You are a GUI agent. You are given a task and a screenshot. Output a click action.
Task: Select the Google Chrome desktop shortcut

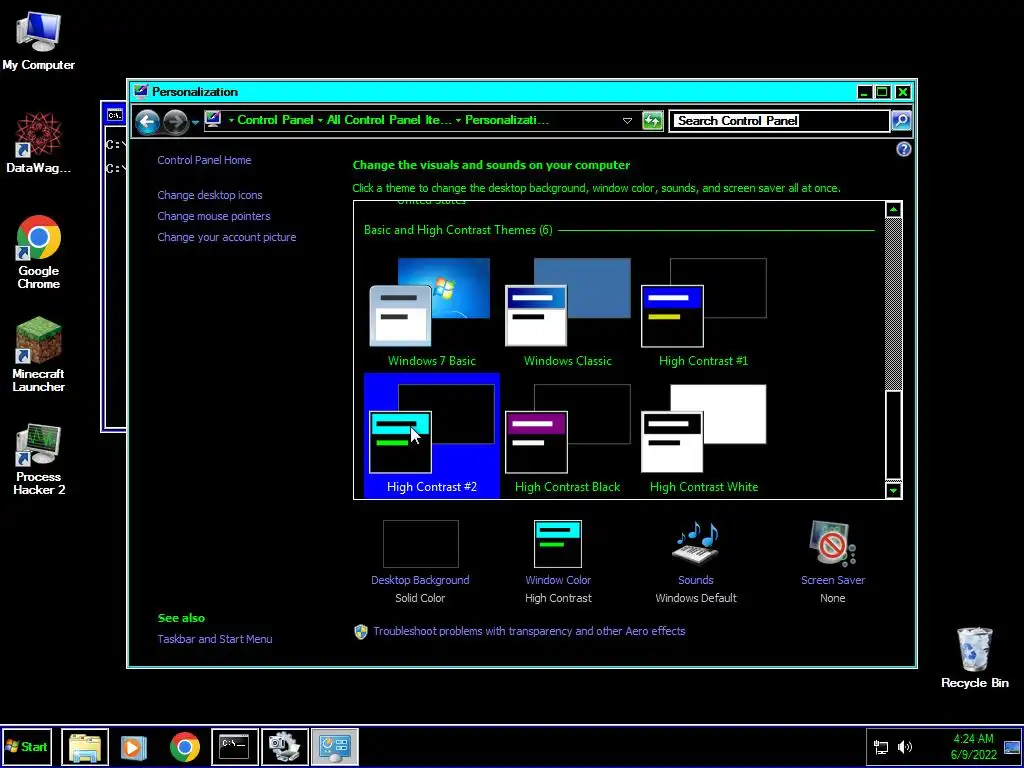click(39, 252)
